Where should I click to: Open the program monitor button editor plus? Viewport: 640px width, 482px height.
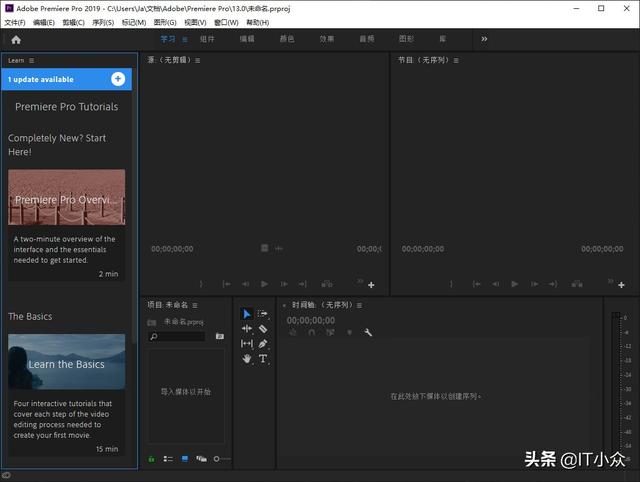[x=621, y=285]
